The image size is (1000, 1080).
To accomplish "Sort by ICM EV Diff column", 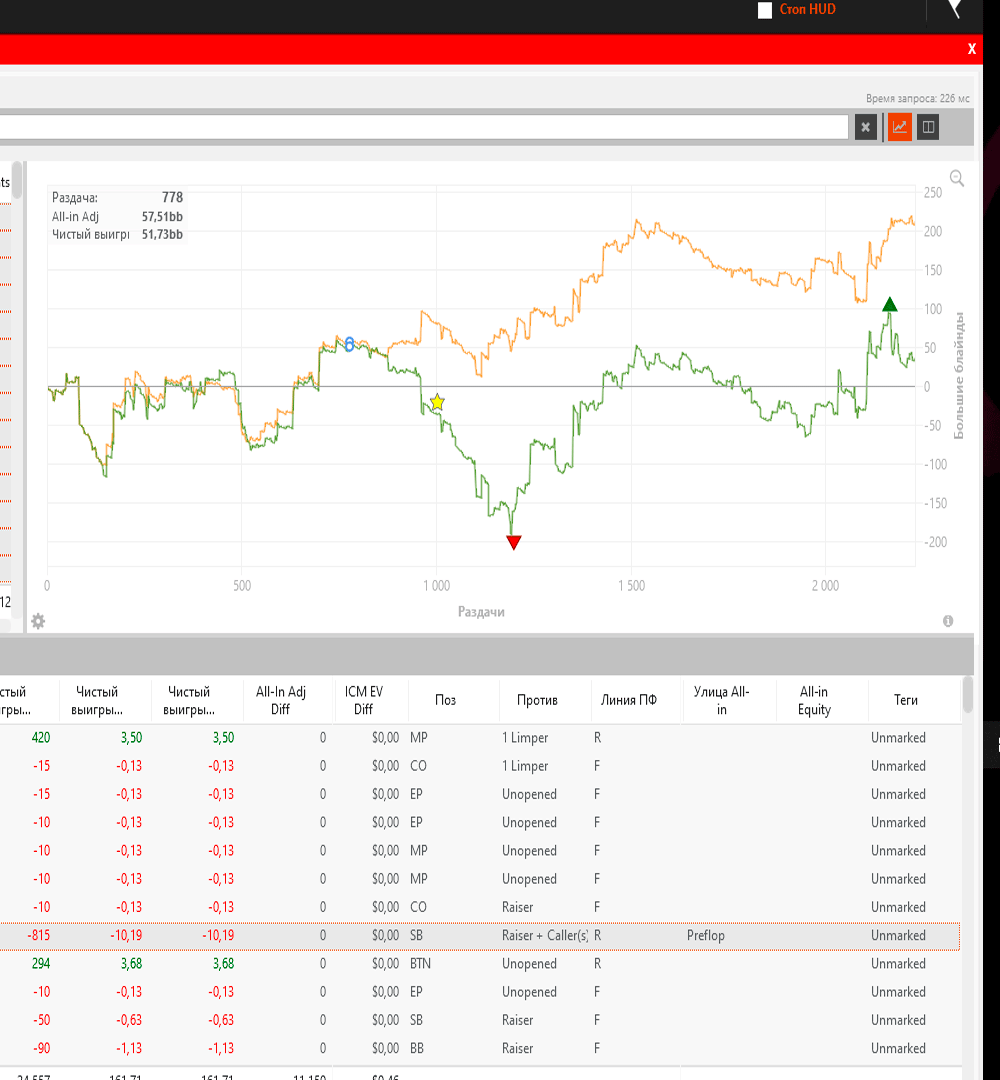I will (363, 700).
